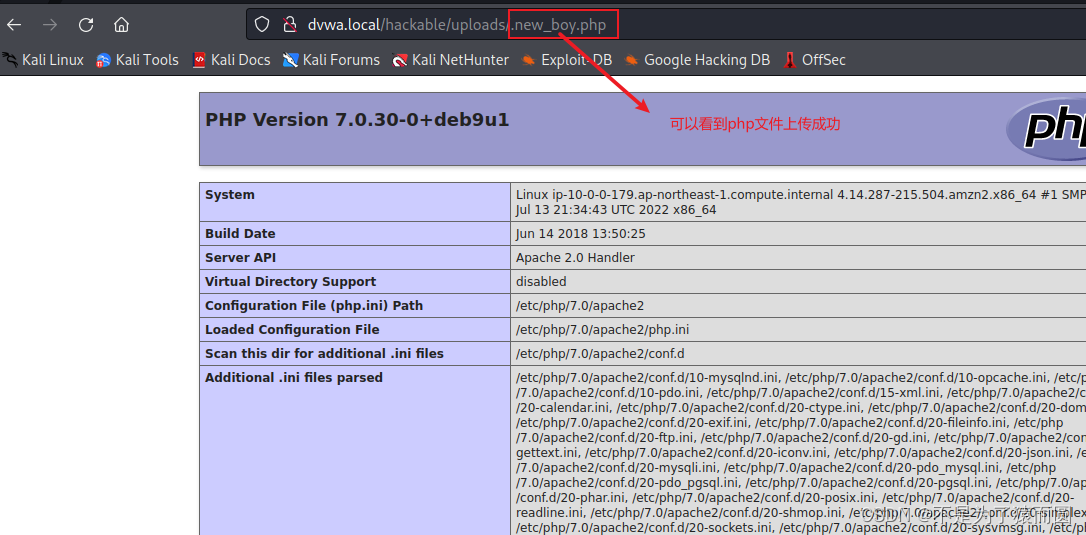Image resolution: width=1086 pixels, height=535 pixels.
Task: Open the browser home page icon
Action: tap(122, 25)
